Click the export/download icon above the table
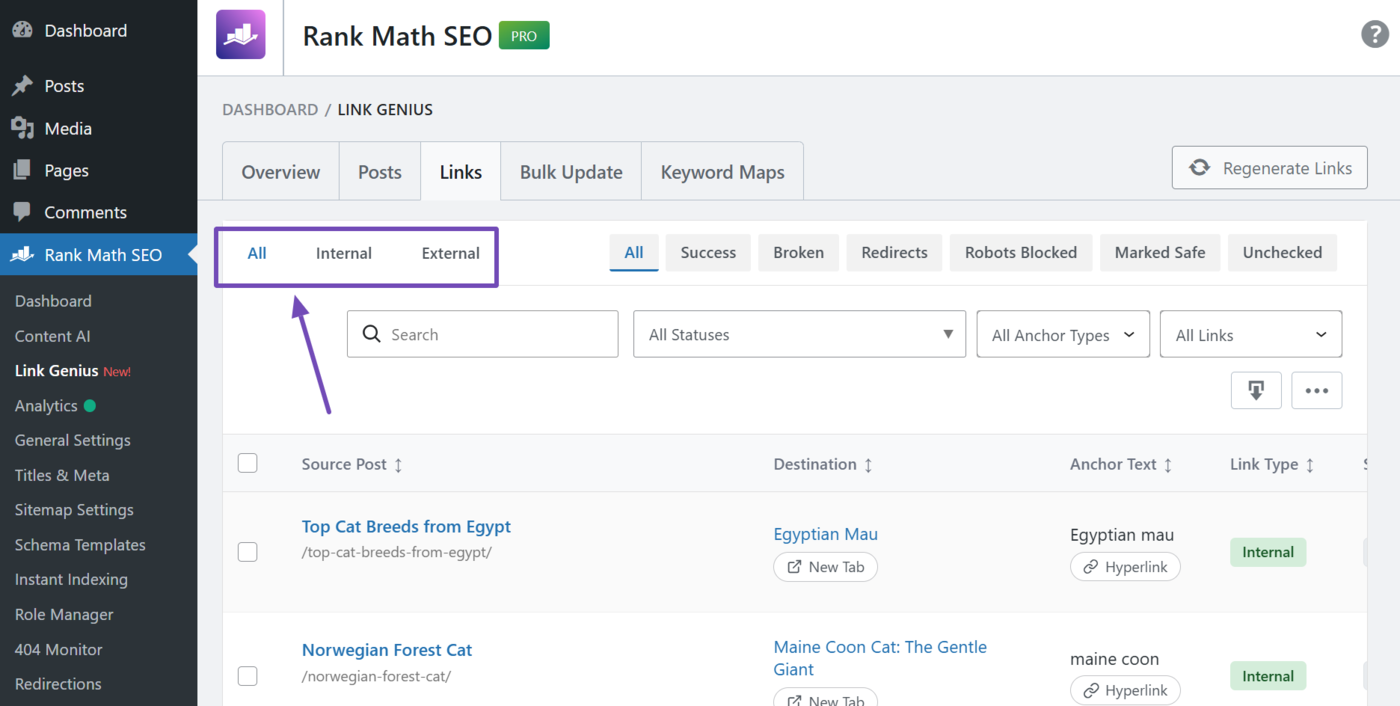This screenshot has width=1400, height=706. click(x=1256, y=390)
